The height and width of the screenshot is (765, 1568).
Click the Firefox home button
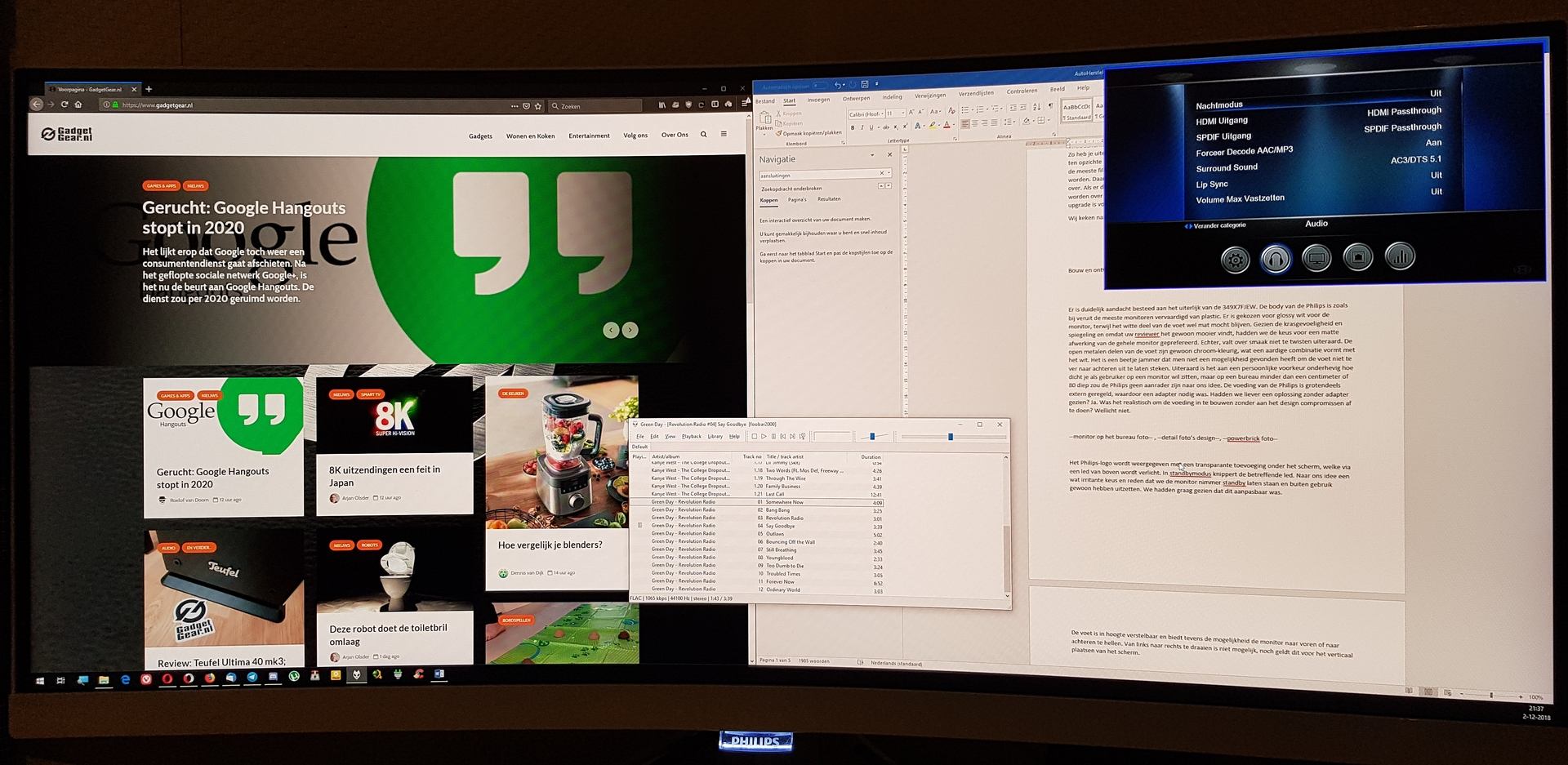click(x=78, y=105)
